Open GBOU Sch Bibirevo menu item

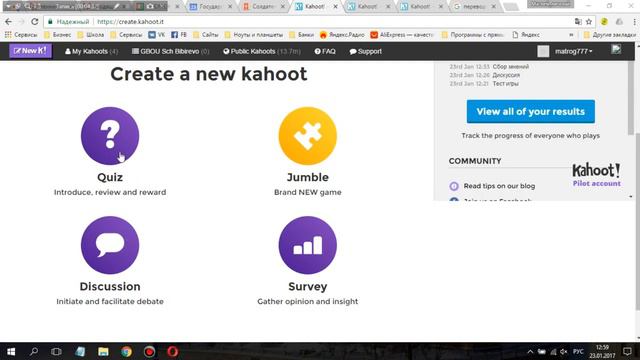(170, 51)
